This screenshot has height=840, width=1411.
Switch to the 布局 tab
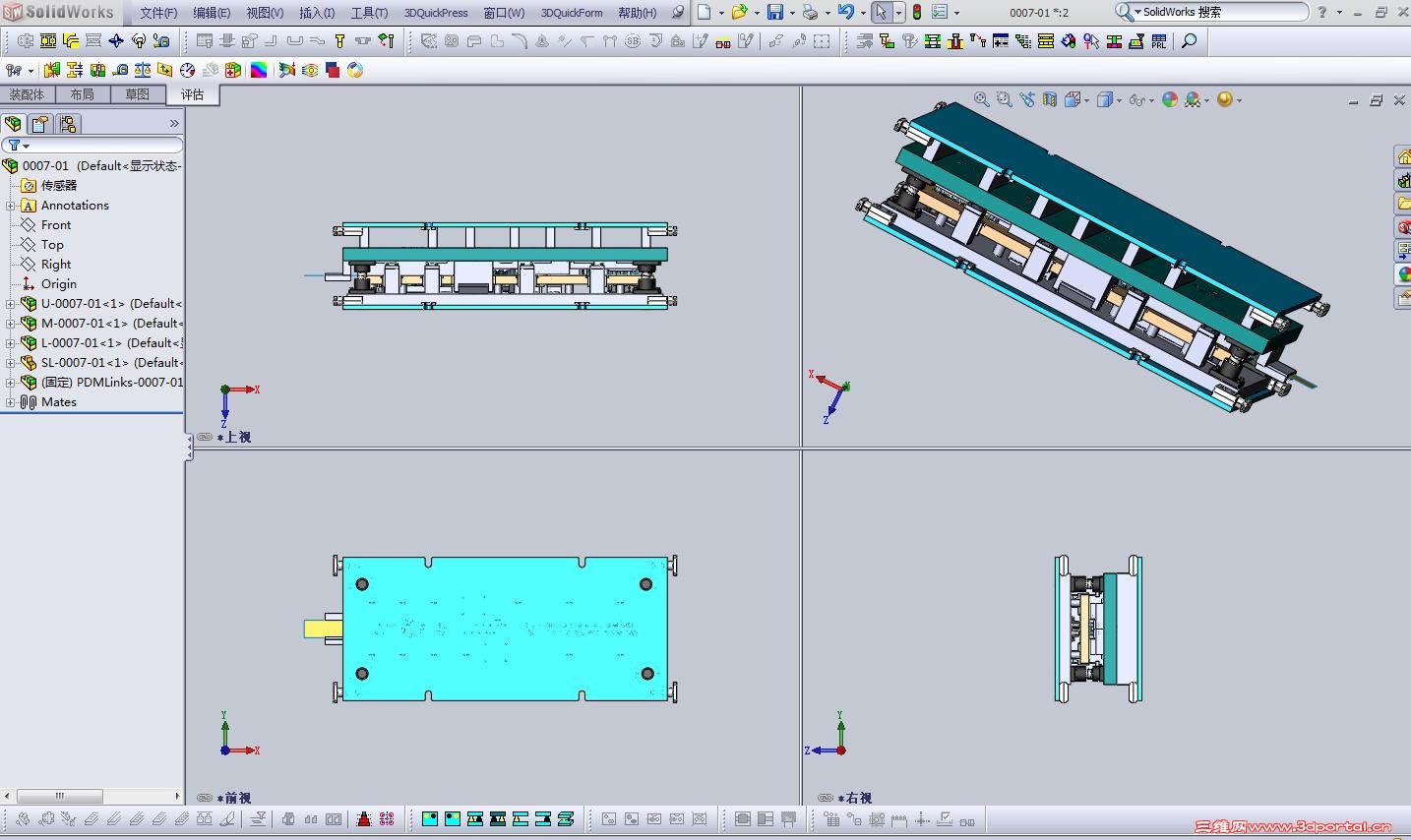pos(83,94)
